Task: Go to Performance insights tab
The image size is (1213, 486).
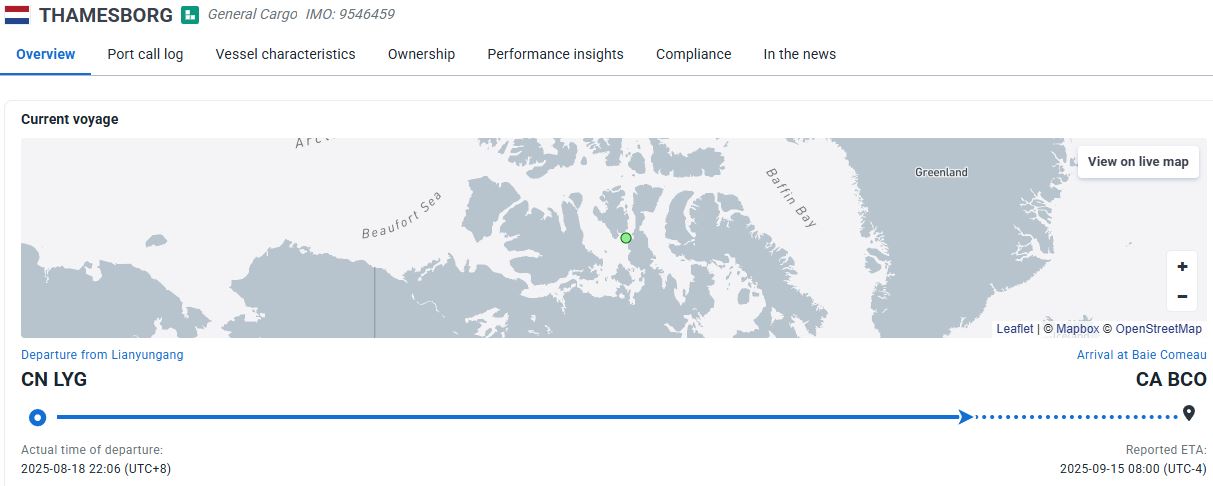Action: pyautogui.click(x=555, y=54)
